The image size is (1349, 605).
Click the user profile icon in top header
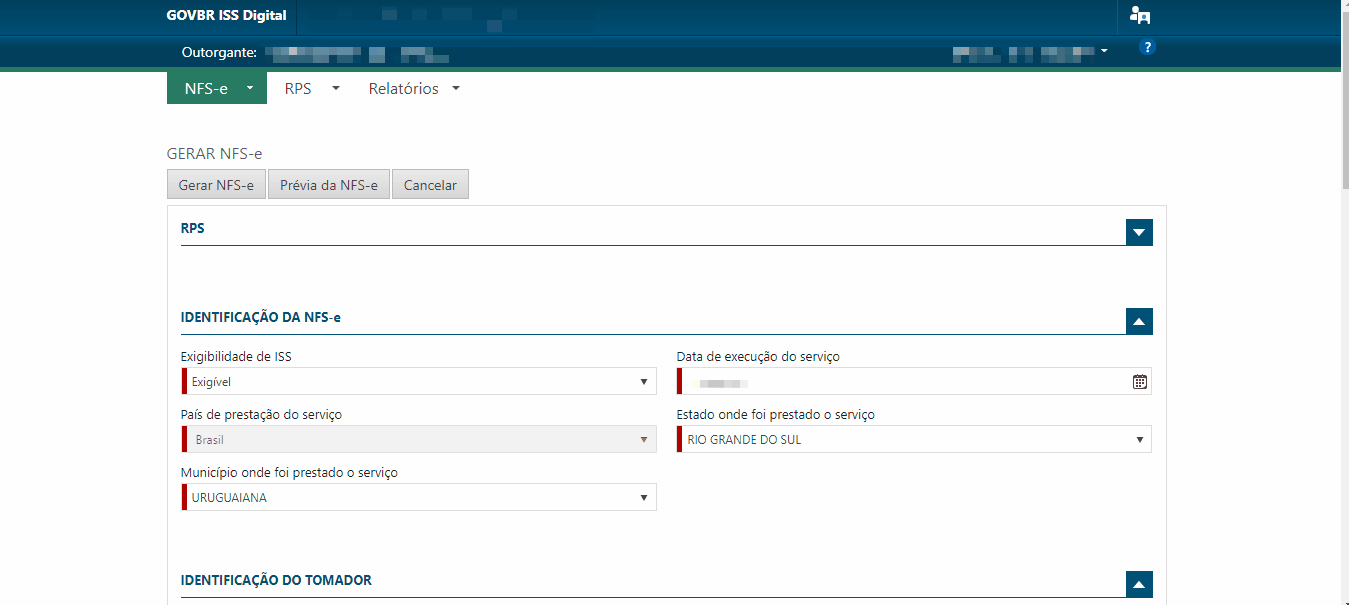point(1139,15)
